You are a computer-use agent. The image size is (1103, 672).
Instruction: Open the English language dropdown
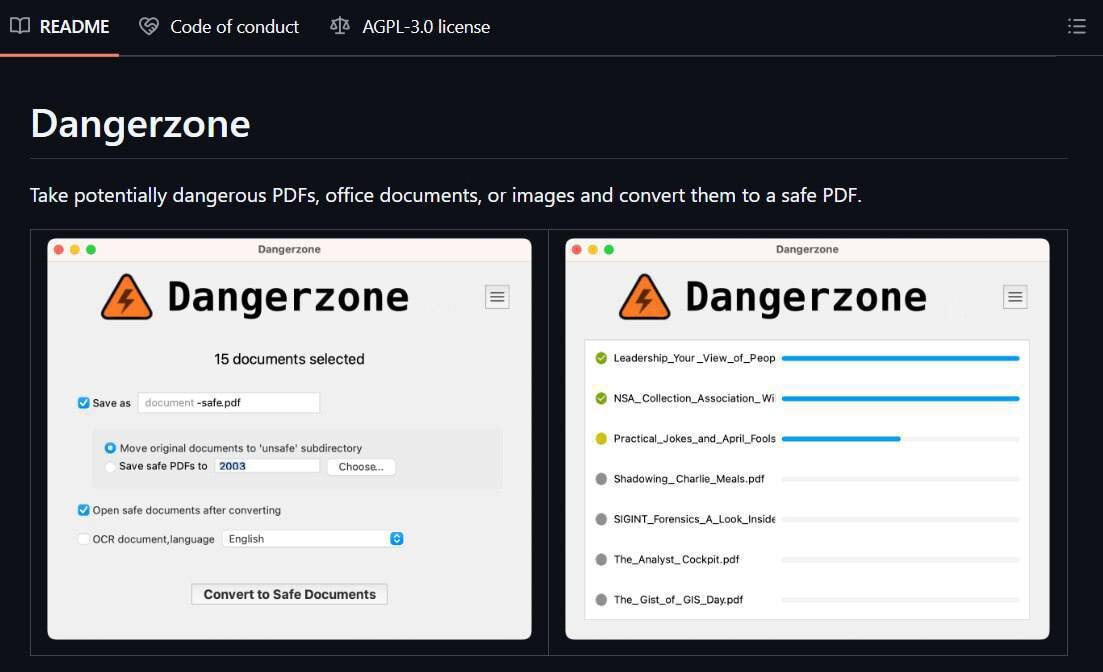tap(313, 539)
